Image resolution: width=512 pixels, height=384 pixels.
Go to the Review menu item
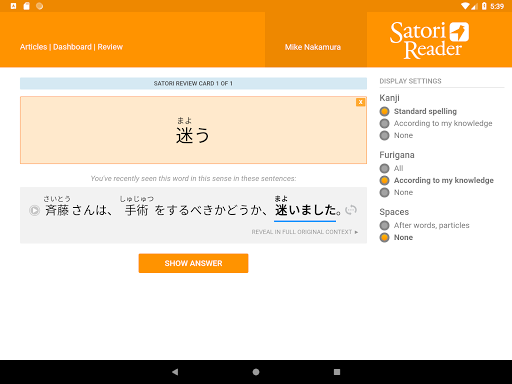click(x=110, y=47)
